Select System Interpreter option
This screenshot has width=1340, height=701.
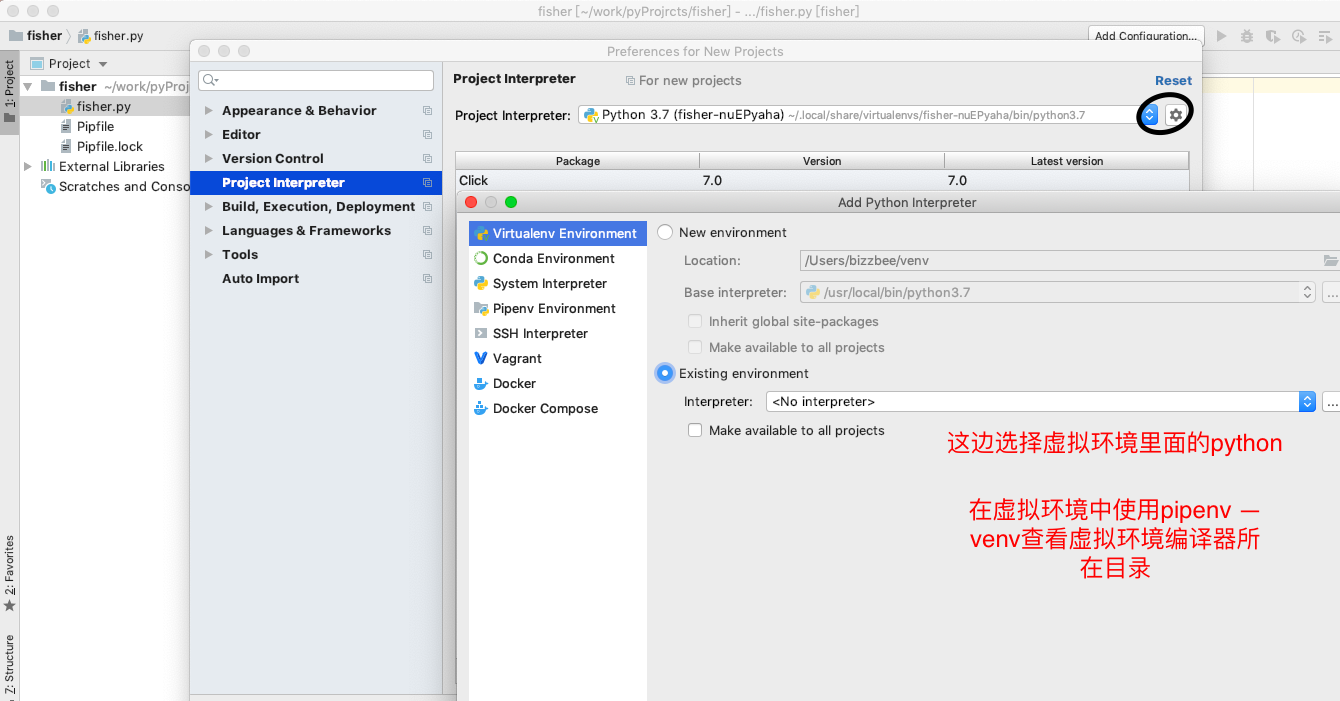click(x=557, y=283)
